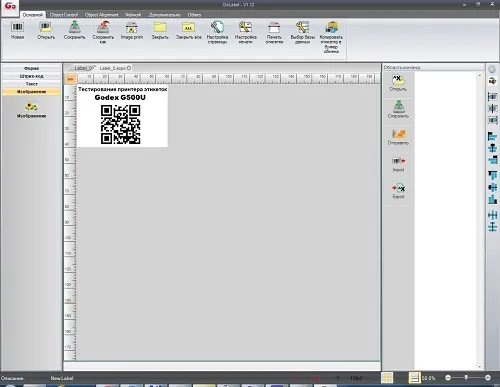The width and height of the screenshot is (500, 387).
Task: Collapse the Изображение object category
Action: coord(31,92)
